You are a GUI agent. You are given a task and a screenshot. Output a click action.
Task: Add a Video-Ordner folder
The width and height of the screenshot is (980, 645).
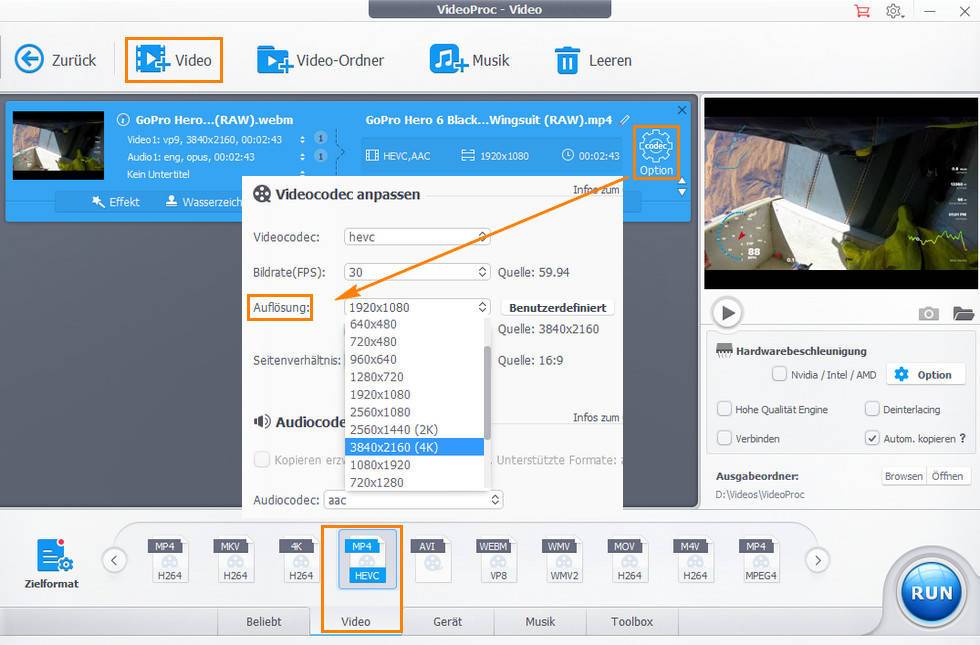pos(320,60)
